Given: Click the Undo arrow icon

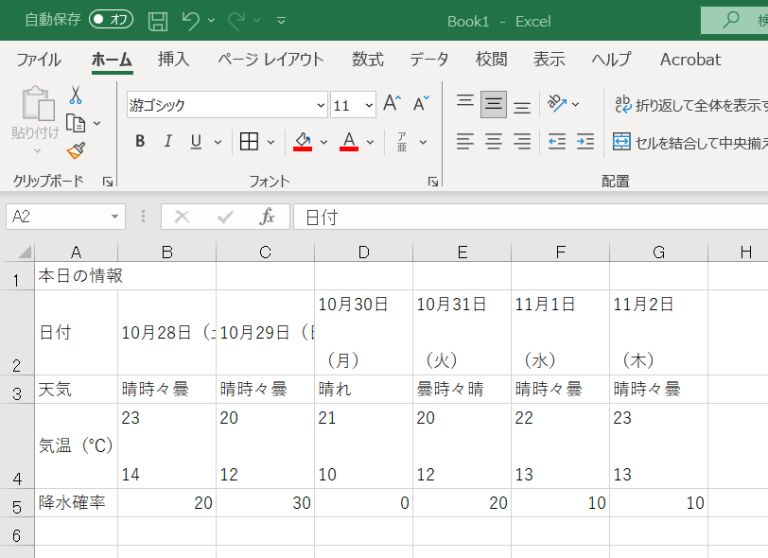Looking at the screenshot, I should 191,20.
